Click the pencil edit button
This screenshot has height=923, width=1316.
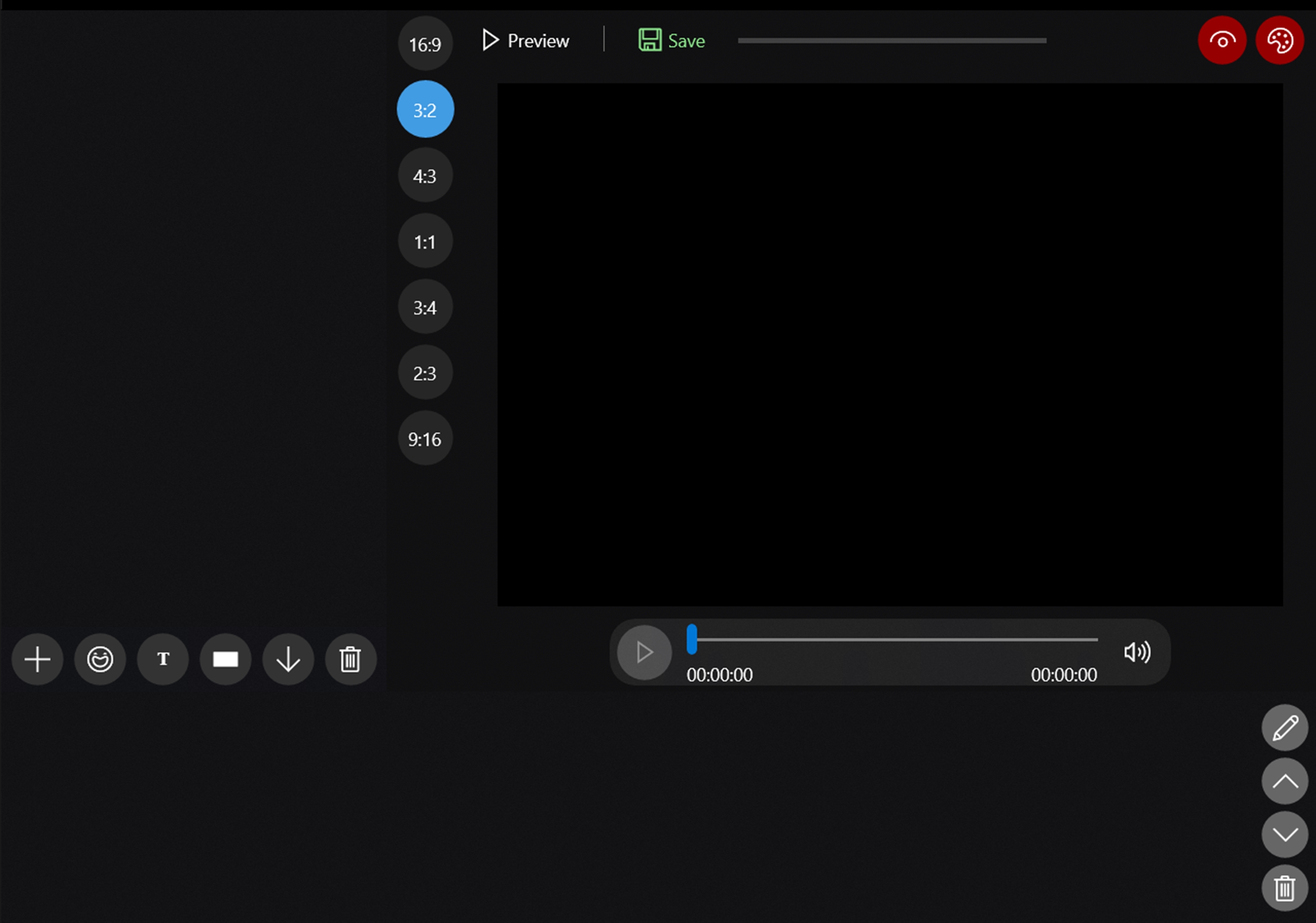click(x=1284, y=727)
